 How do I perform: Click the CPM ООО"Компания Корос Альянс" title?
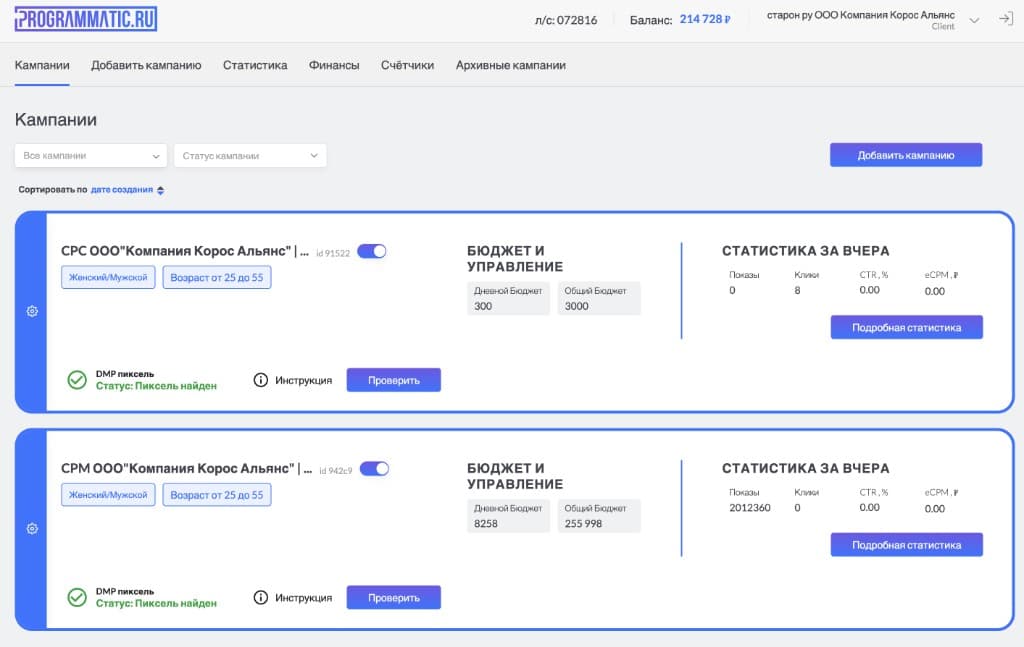[x=186, y=469]
